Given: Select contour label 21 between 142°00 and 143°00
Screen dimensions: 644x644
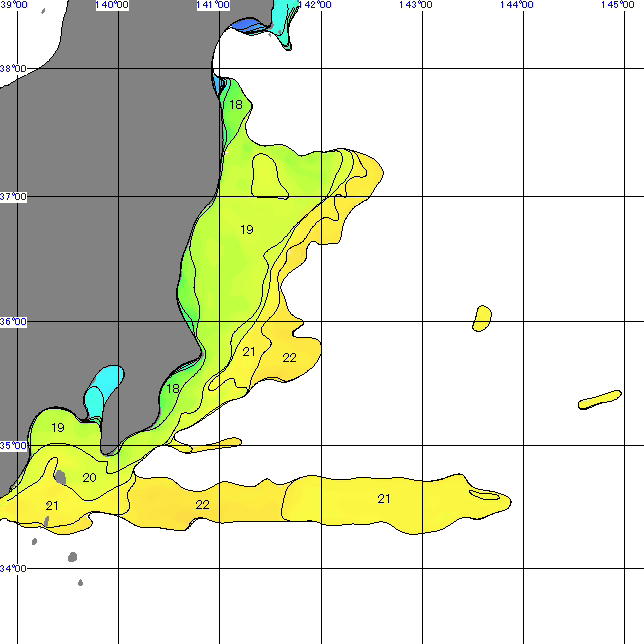Looking at the screenshot, I should [384, 498].
